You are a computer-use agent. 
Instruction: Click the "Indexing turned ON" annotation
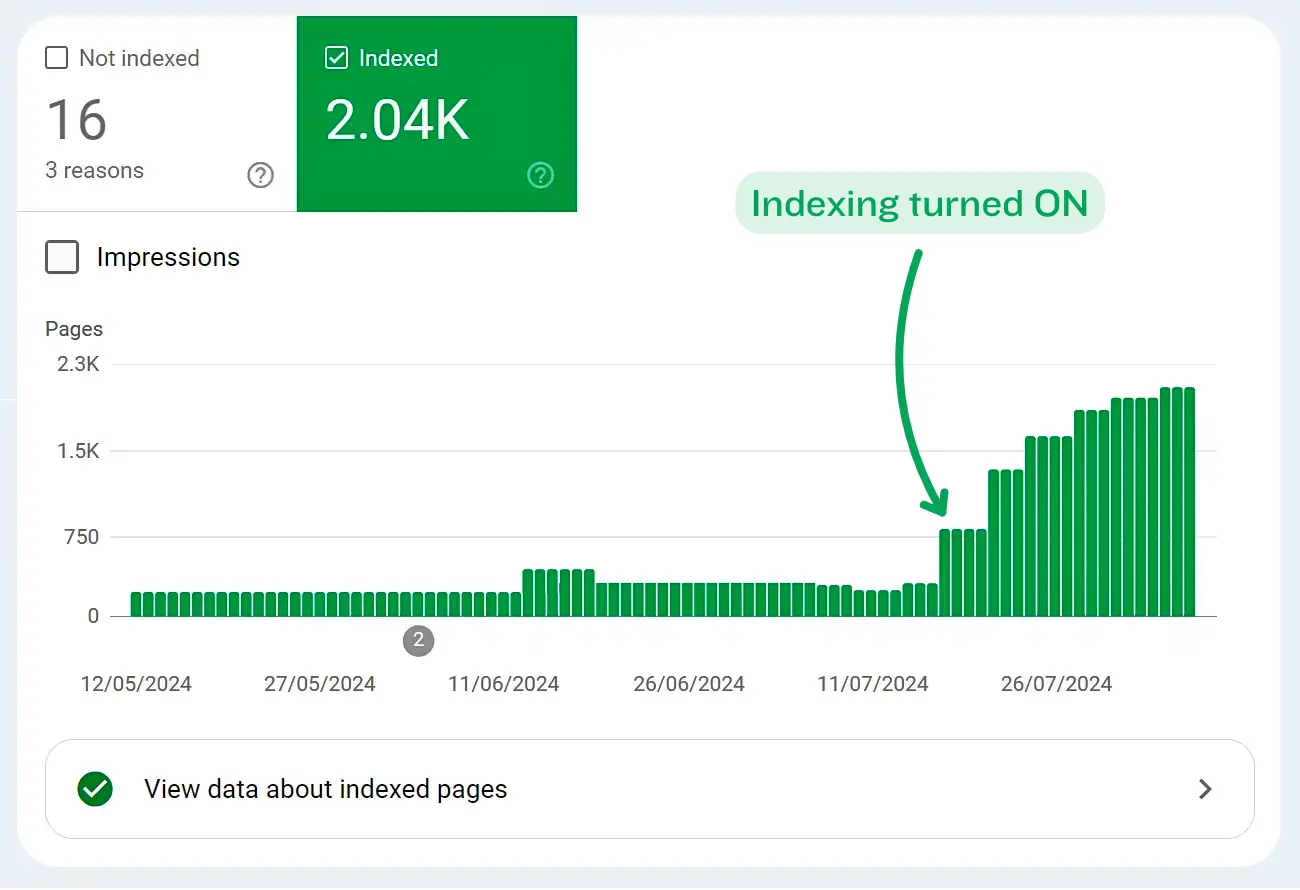click(x=919, y=203)
